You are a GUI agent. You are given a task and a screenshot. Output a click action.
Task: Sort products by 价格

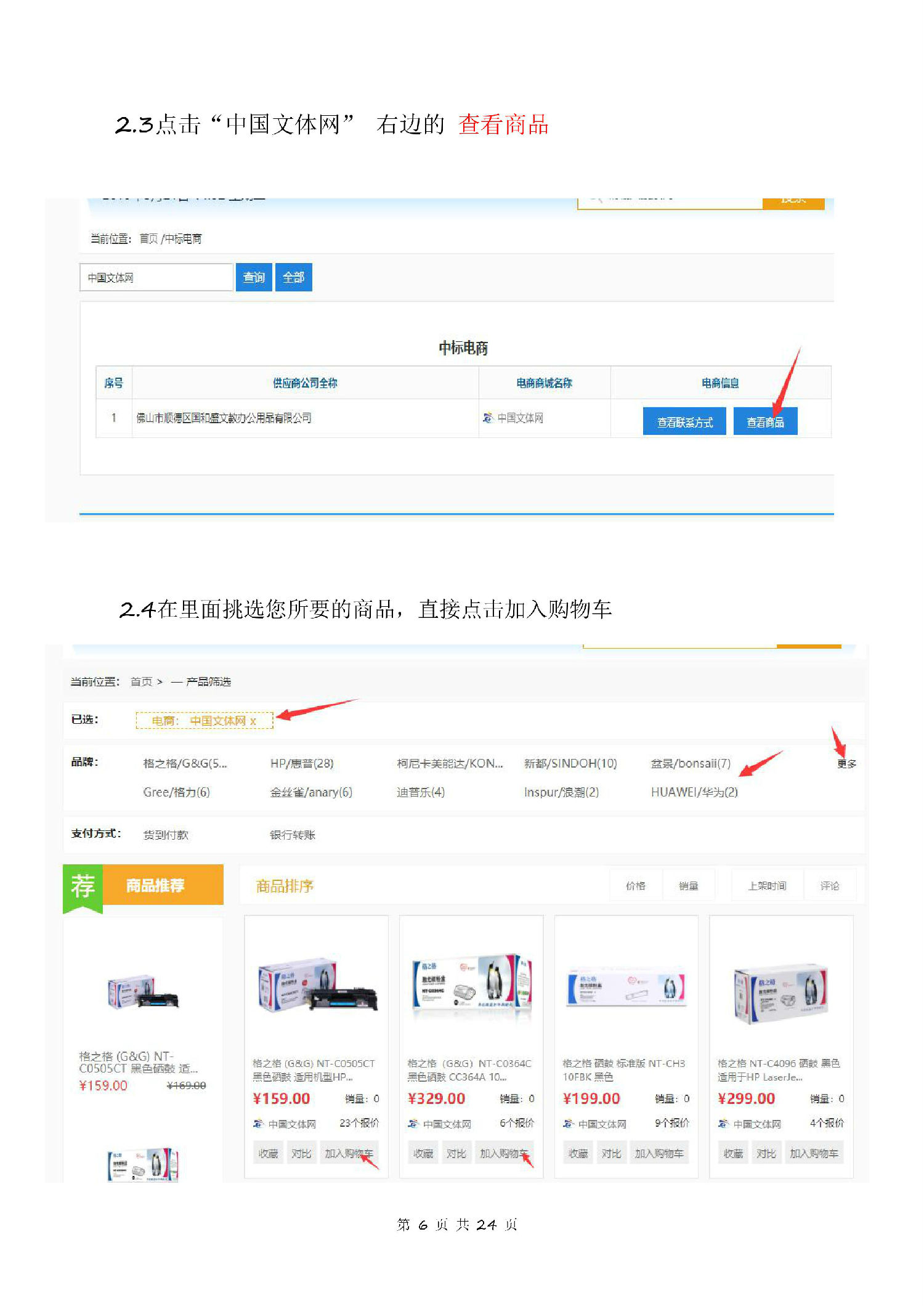click(x=636, y=886)
